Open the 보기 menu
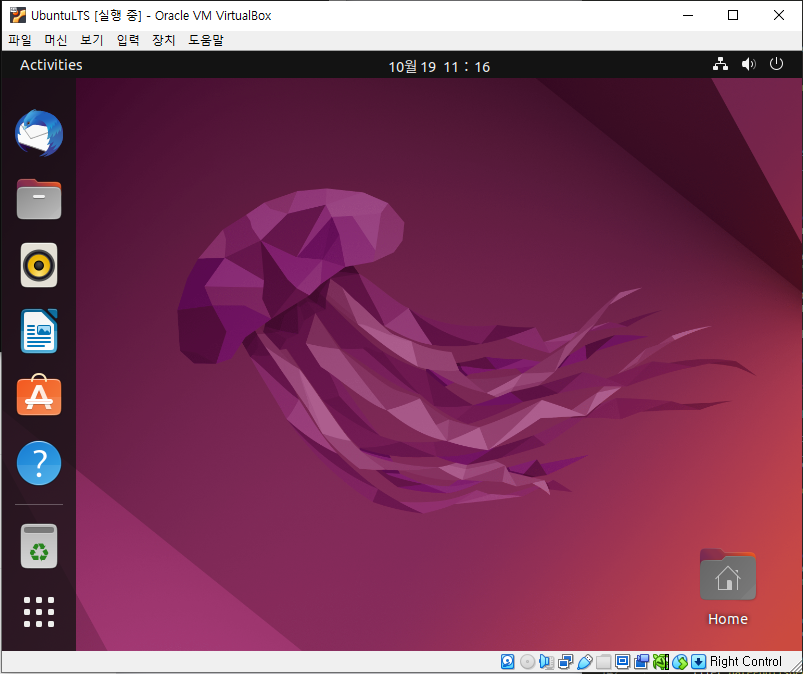803x674 pixels. click(92, 40)
